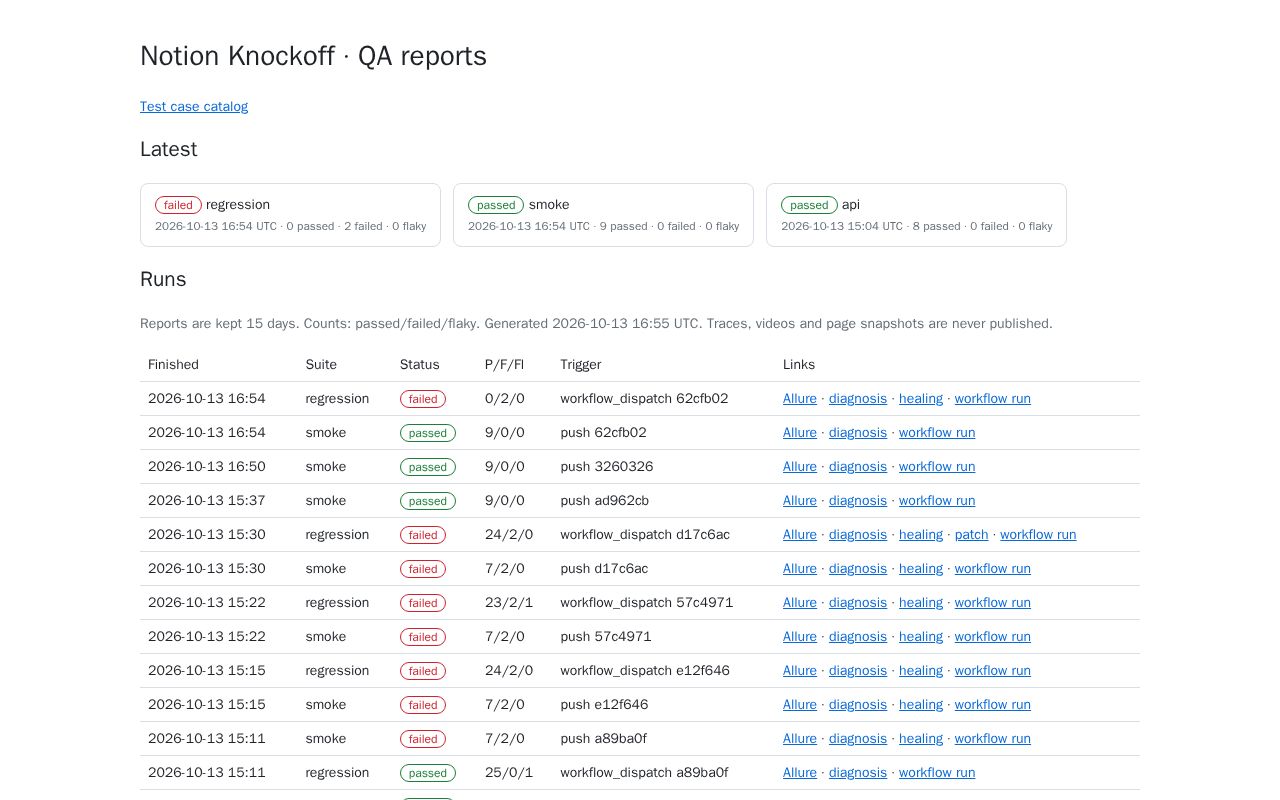Image resolution: width=1280 pixels, height=800 pixels.
Task: Open healing link for push a89ba0f run
Action: pos(921,739)
